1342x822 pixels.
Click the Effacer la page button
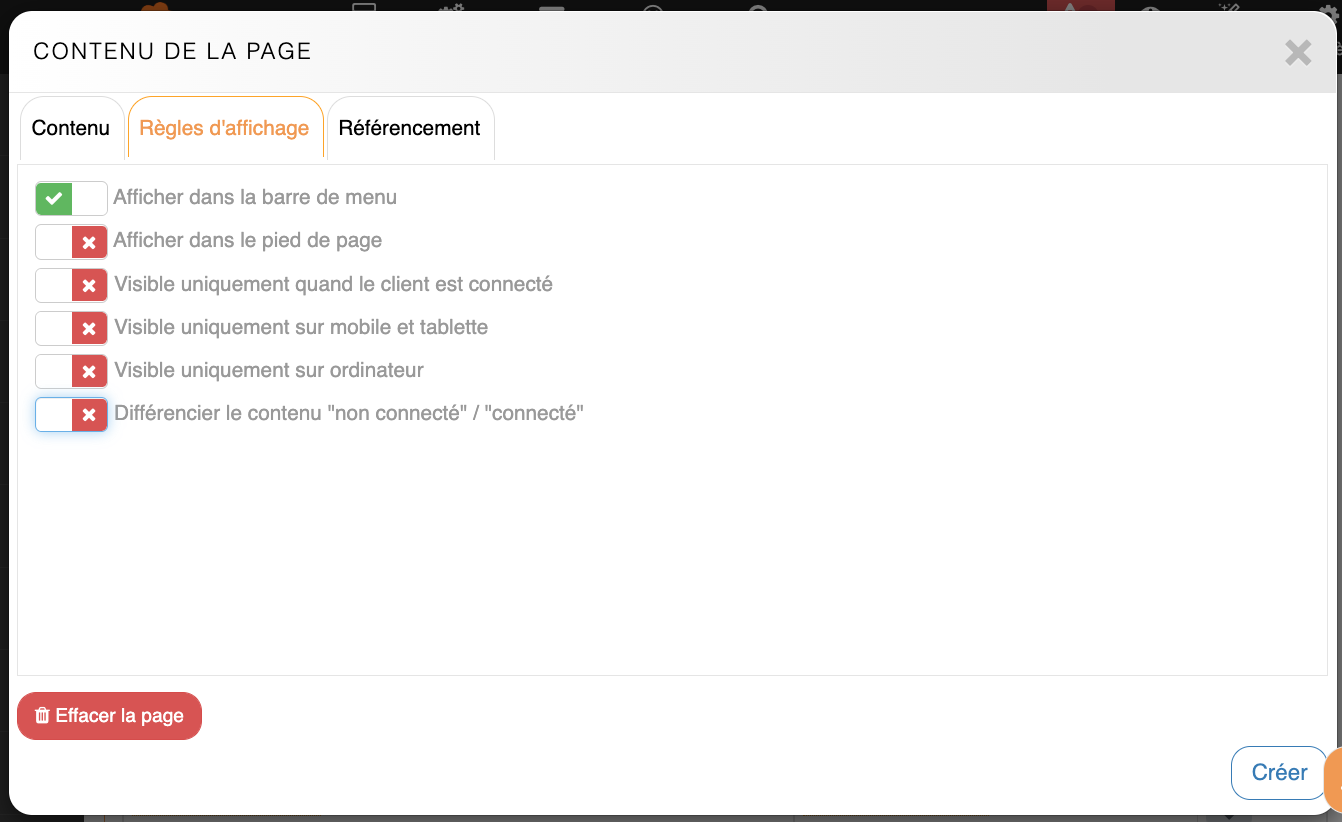(109, 716)
